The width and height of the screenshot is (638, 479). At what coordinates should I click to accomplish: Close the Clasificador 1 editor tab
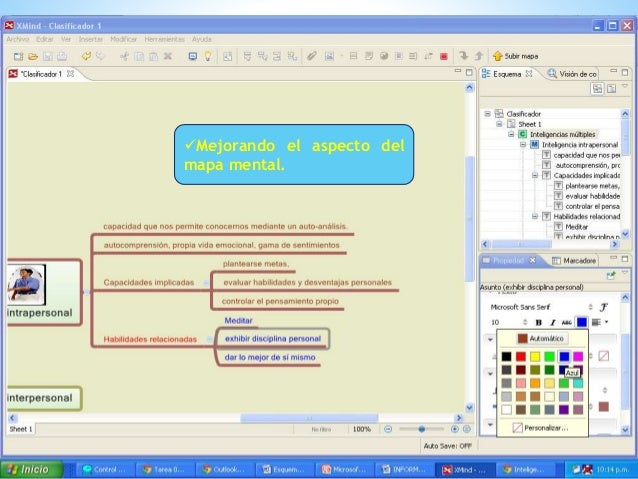pyautogui.click(x=70, y=74)
